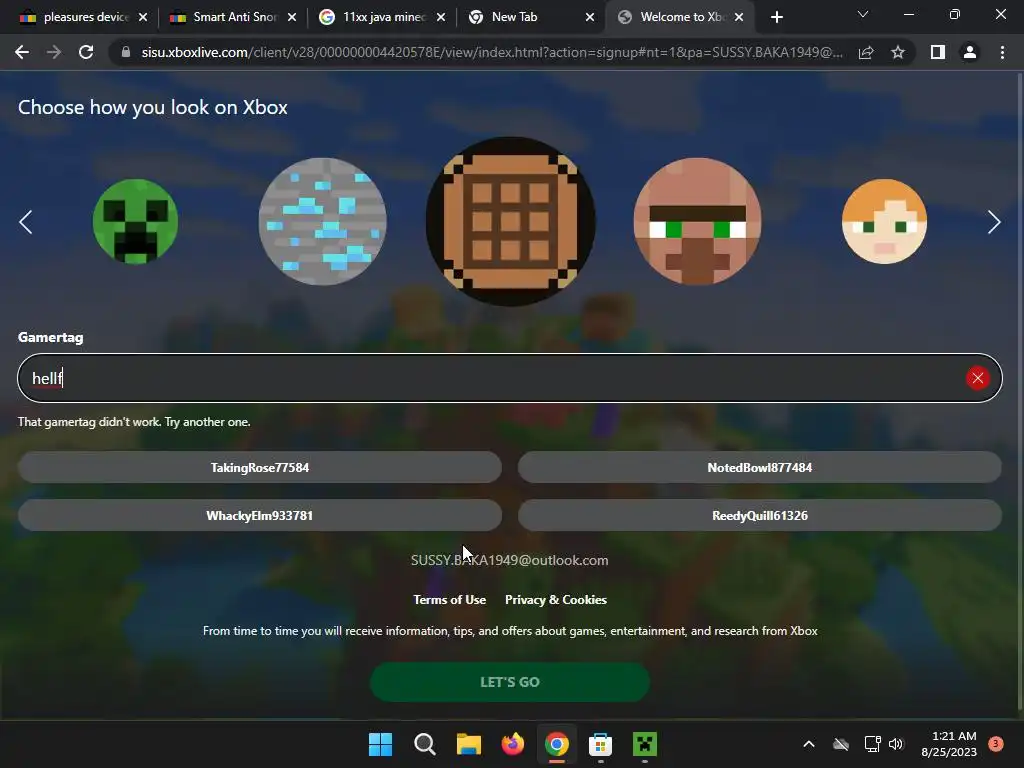Show next gamerpics with right arrow
The height and width of the screenshot is (768, 1024).
coord(994,222)
